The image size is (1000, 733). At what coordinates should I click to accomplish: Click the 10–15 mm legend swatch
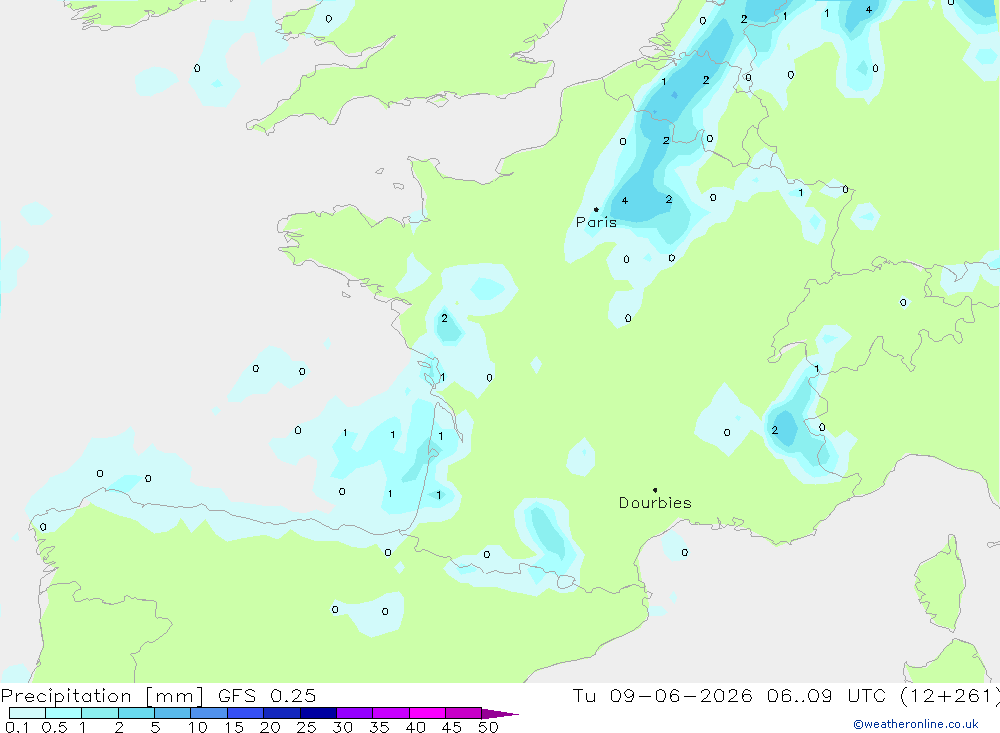click(x=209, y=713)
